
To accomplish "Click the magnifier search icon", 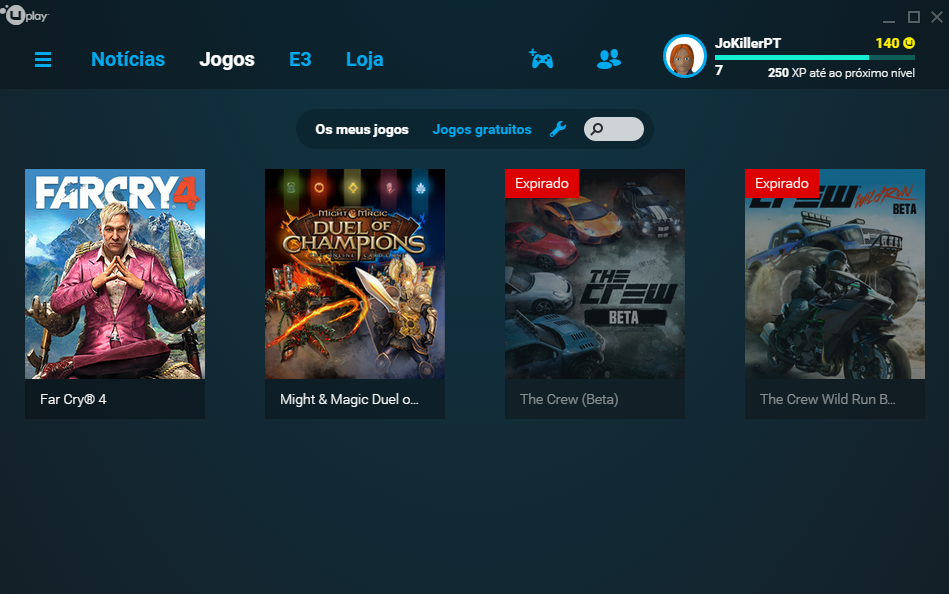I will pyautogui.click(x=597, y=129).
